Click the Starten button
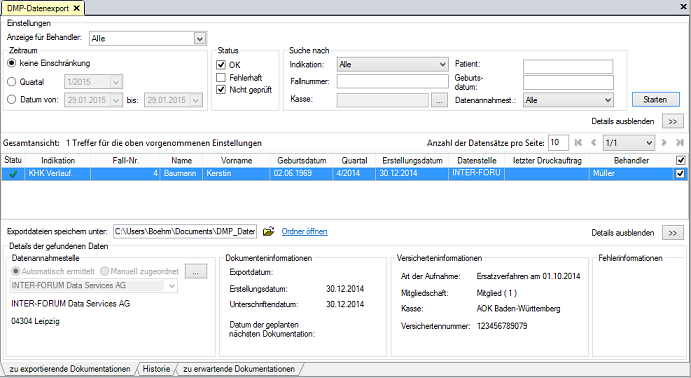 655,100
